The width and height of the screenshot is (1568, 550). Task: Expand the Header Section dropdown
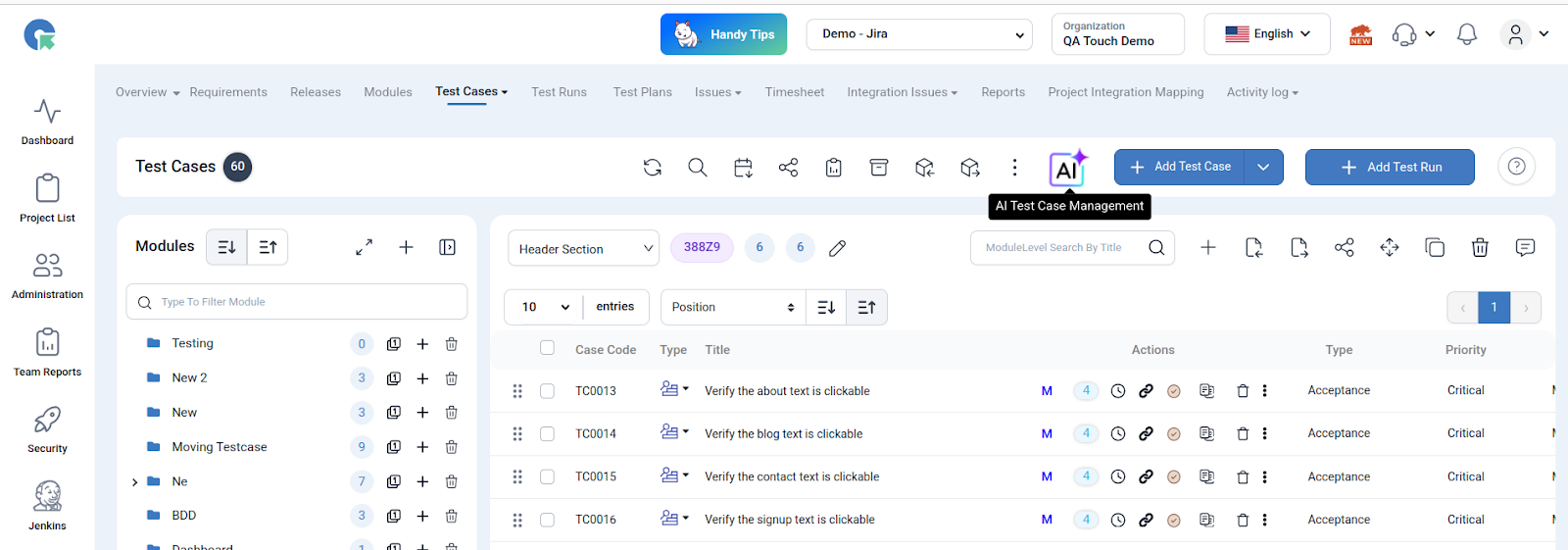pos(584,249)
